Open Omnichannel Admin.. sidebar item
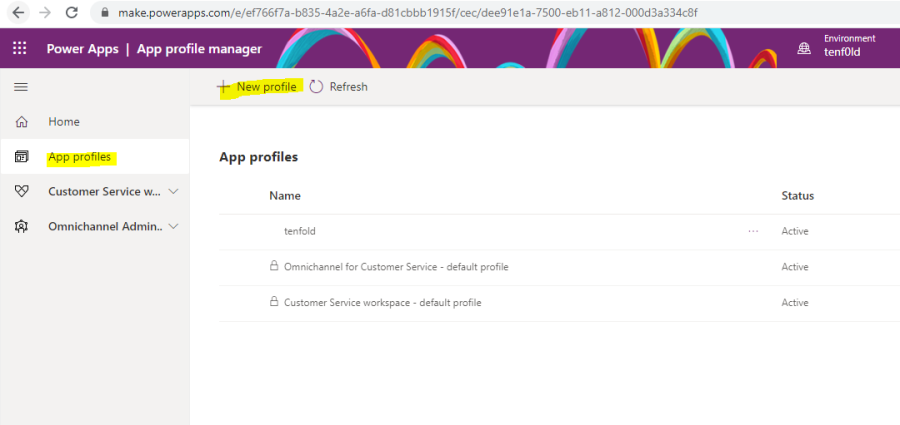 (x=106, y=227)
